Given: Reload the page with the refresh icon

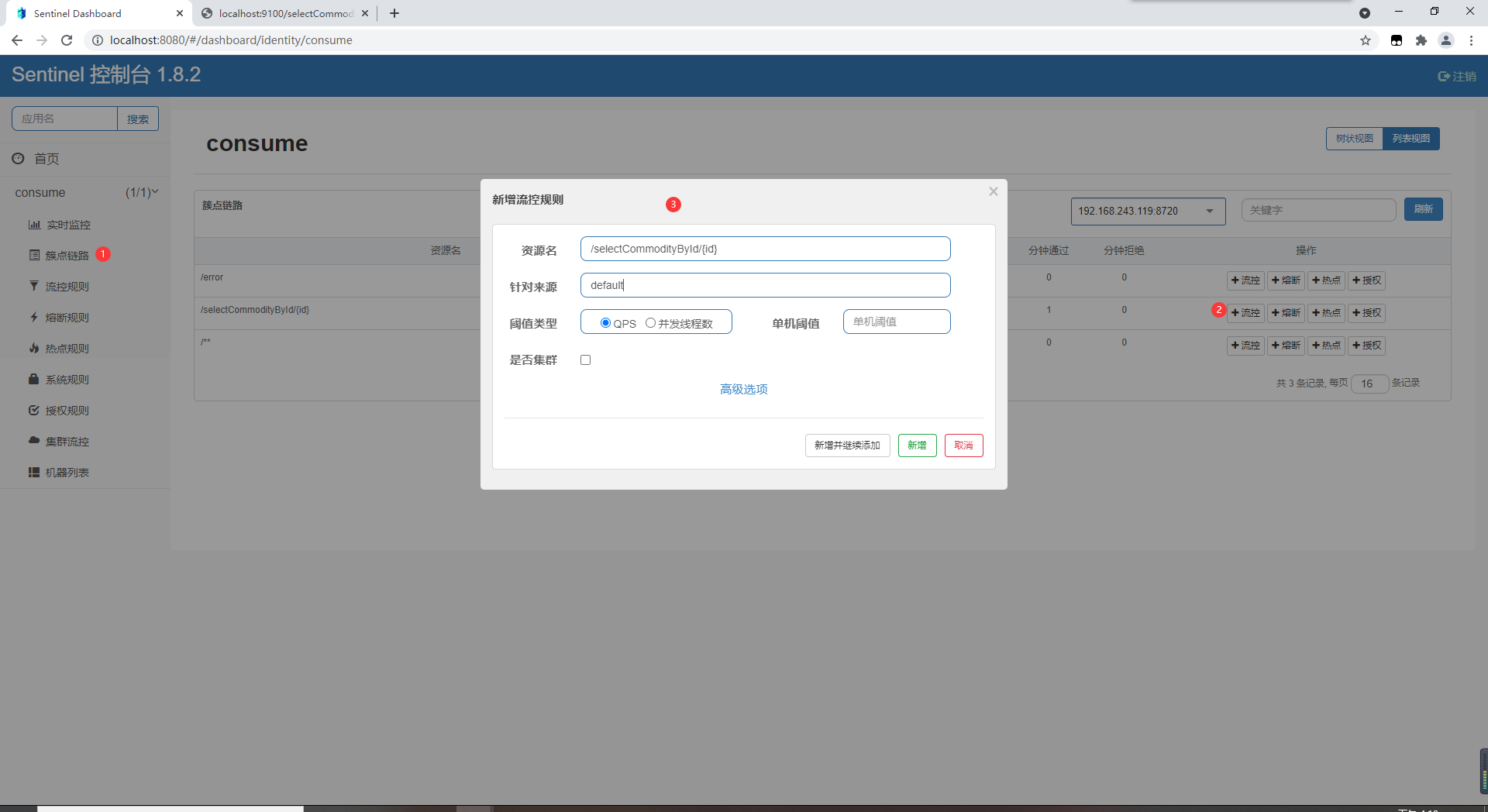Looking at the screenshot, I should [67, 40].
